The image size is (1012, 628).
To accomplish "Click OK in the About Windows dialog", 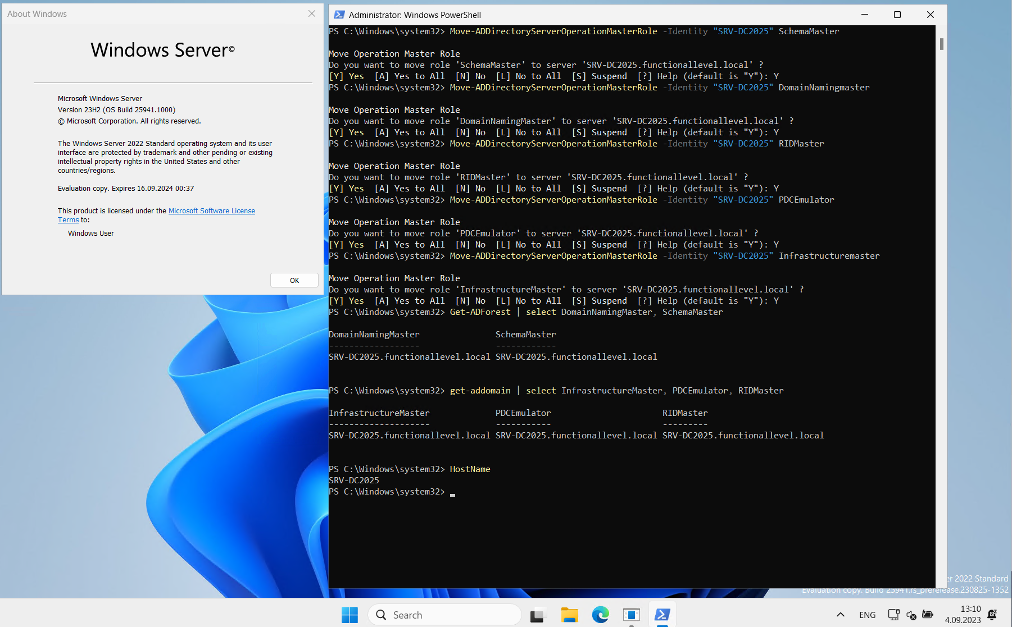I will [293, 280].
